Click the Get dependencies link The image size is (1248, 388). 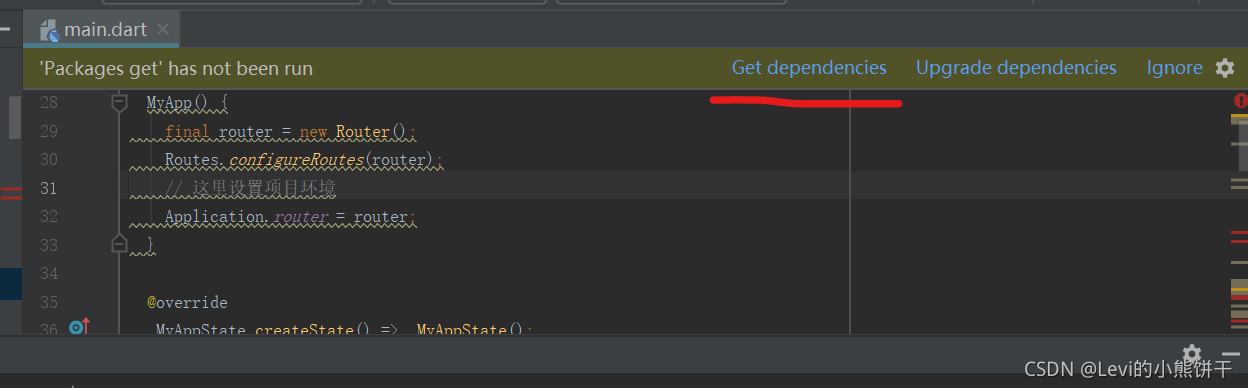tap(809, 68)
